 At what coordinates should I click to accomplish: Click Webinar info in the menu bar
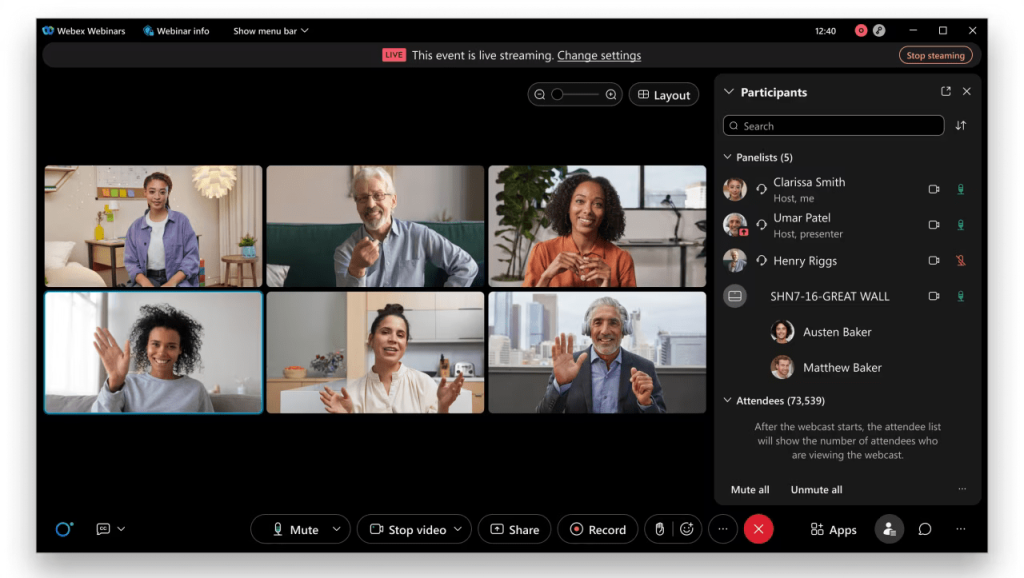[x=176, y=31]
